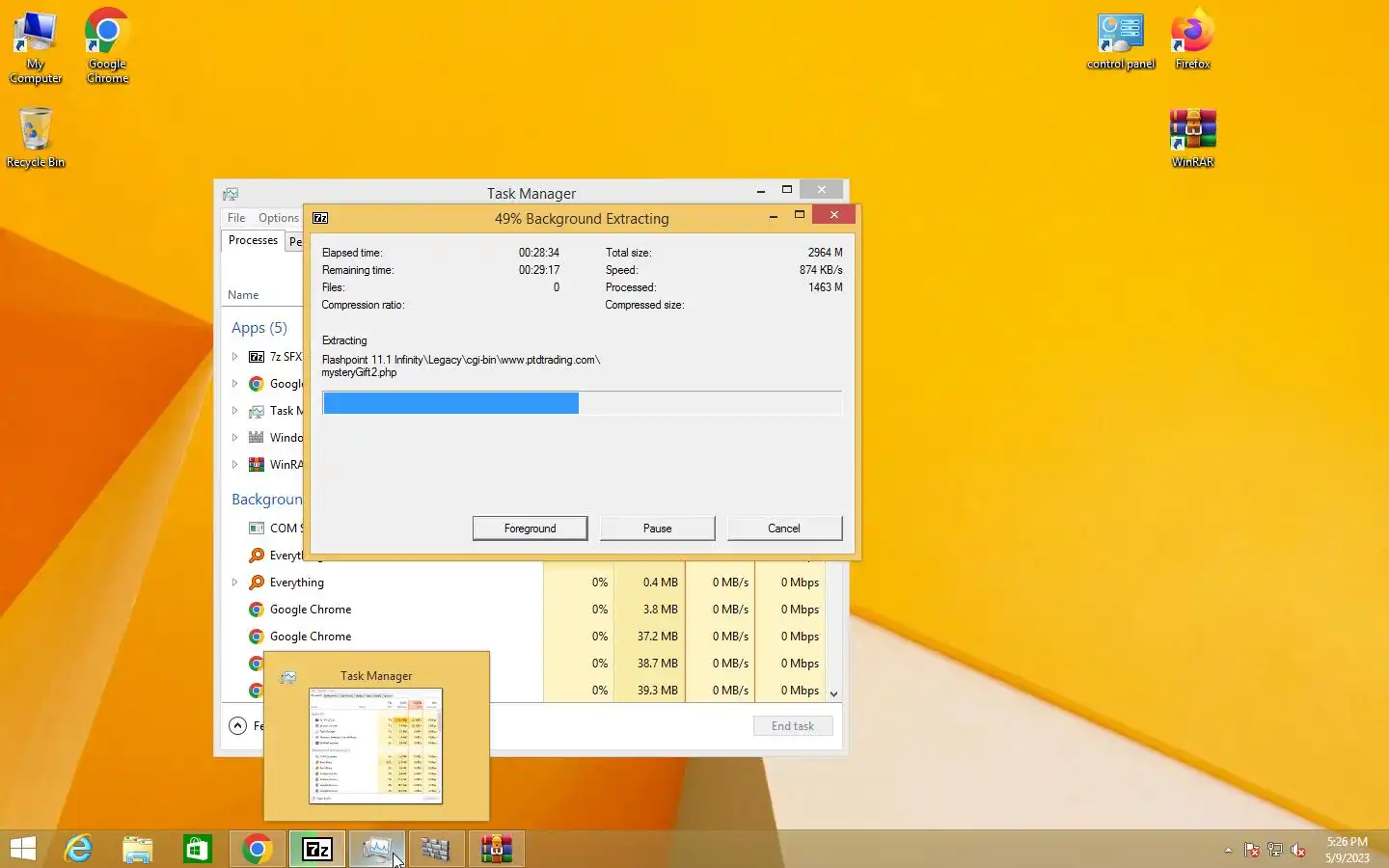Switch to 7z taskbar button
The width and height of the screenshot is (1389, 868).
(x=317, y=849)
